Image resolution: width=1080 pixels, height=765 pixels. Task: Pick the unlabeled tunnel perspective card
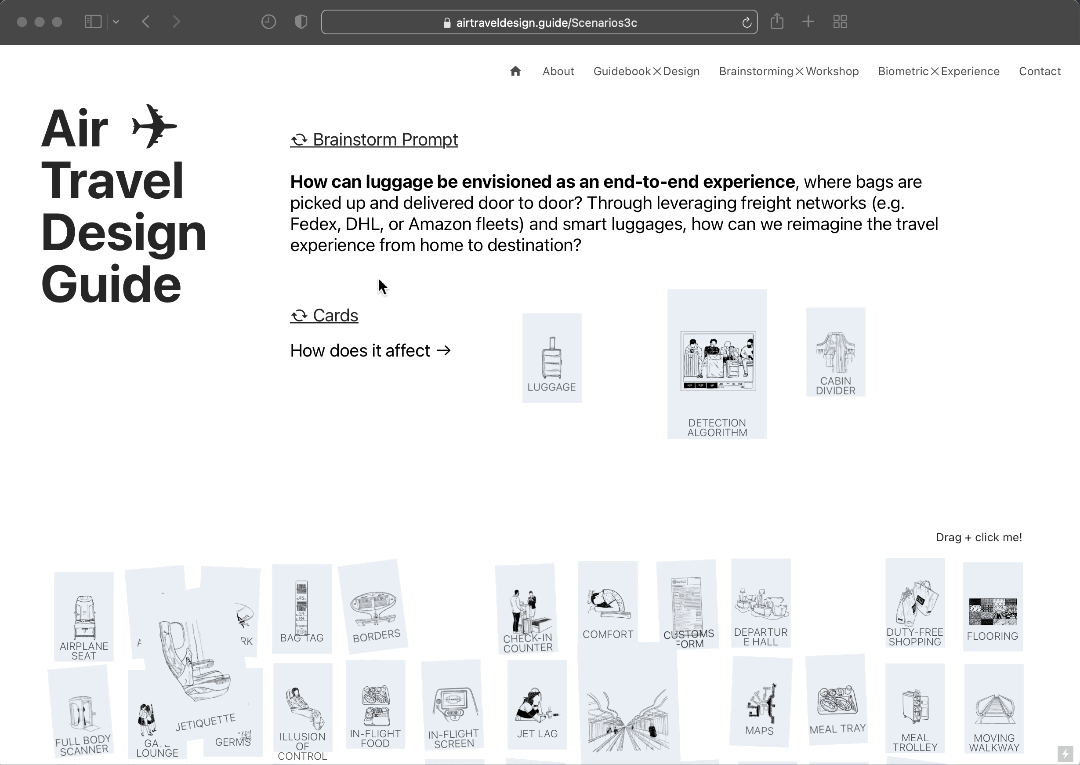(x=628, y=703)
